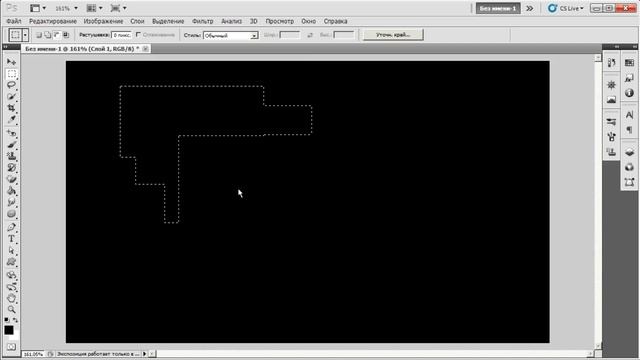Viewport: 640px width, 360px height.
Task: Open the Swatches panel icon
Action: point(629,62)
